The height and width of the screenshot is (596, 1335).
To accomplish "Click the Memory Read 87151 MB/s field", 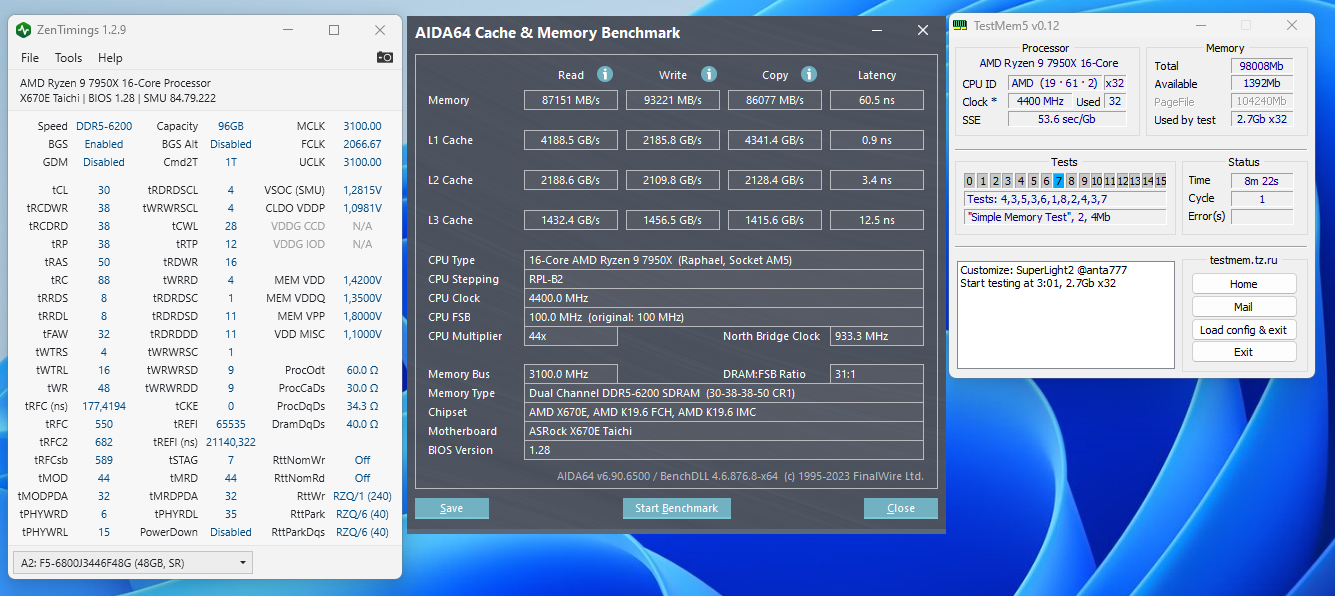I will tap(572, 100).
